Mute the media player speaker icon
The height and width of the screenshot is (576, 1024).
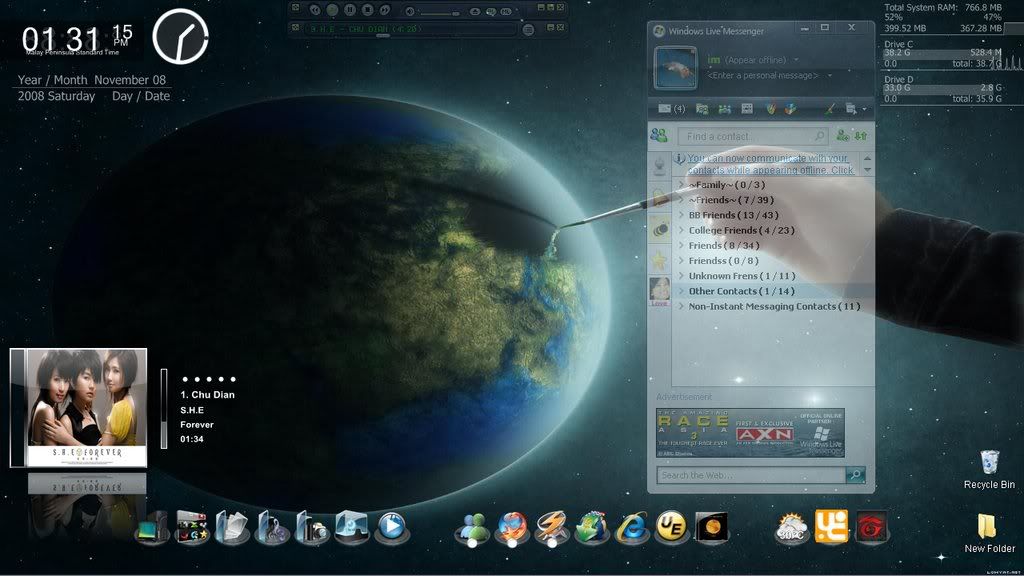[410, 11]
